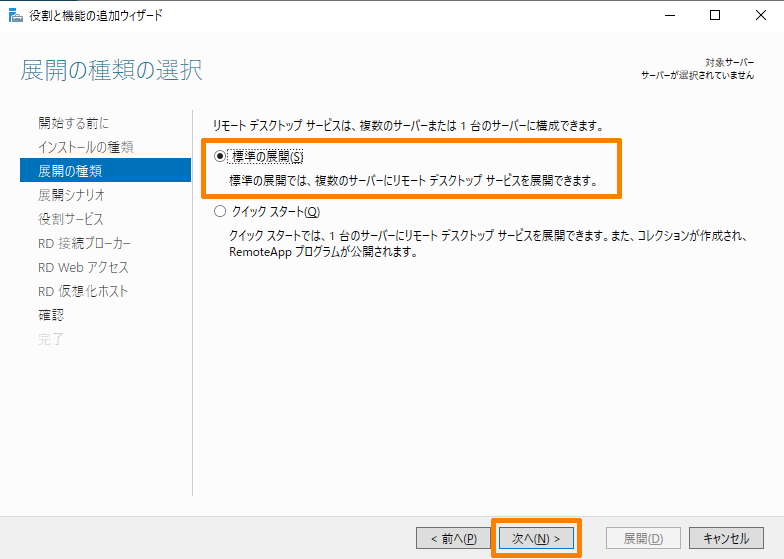
Task: Maximize the wizard window
Action: click(x=715, y=16)
